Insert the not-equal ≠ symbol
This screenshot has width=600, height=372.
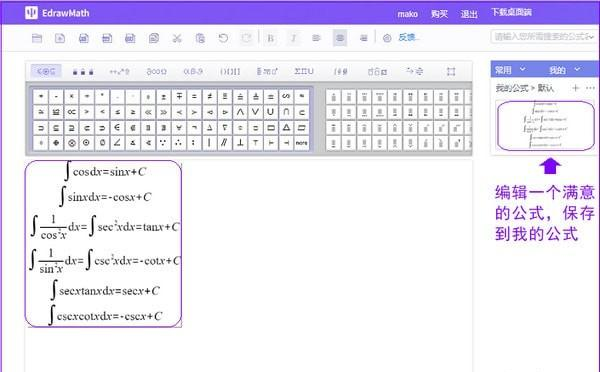[x=209, y=96]
